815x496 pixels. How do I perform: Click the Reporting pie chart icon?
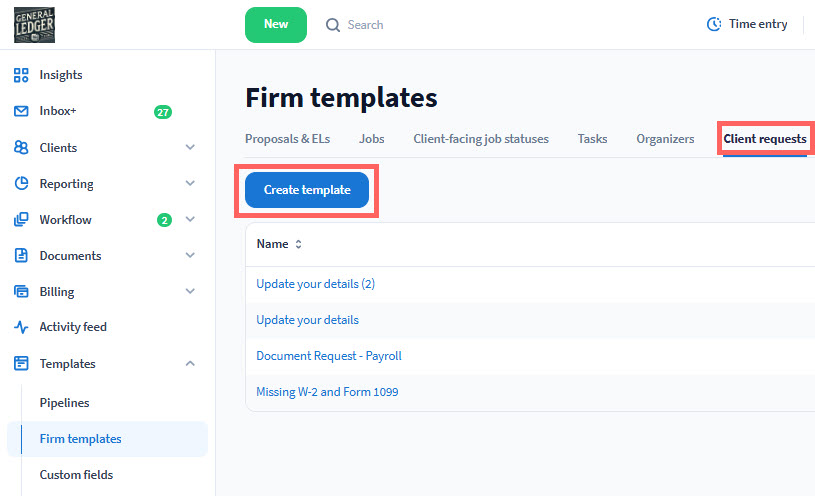pyautogui.click(x=21, y=184)
